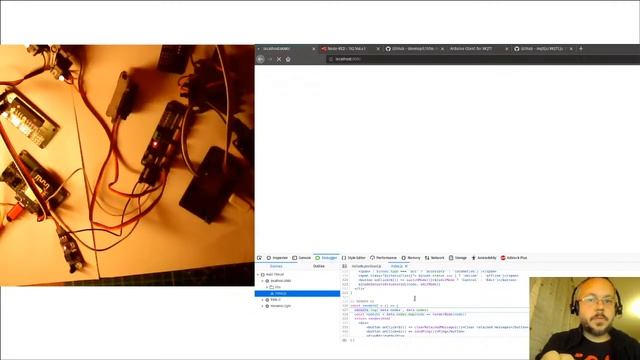Switch to Arduino Client for MQTT tab

coord(478,49)
